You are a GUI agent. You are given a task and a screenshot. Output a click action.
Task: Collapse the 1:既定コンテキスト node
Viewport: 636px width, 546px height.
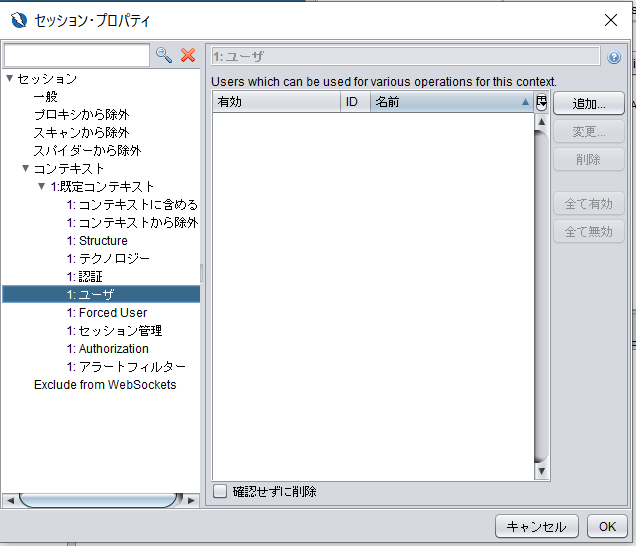(41, 186)
